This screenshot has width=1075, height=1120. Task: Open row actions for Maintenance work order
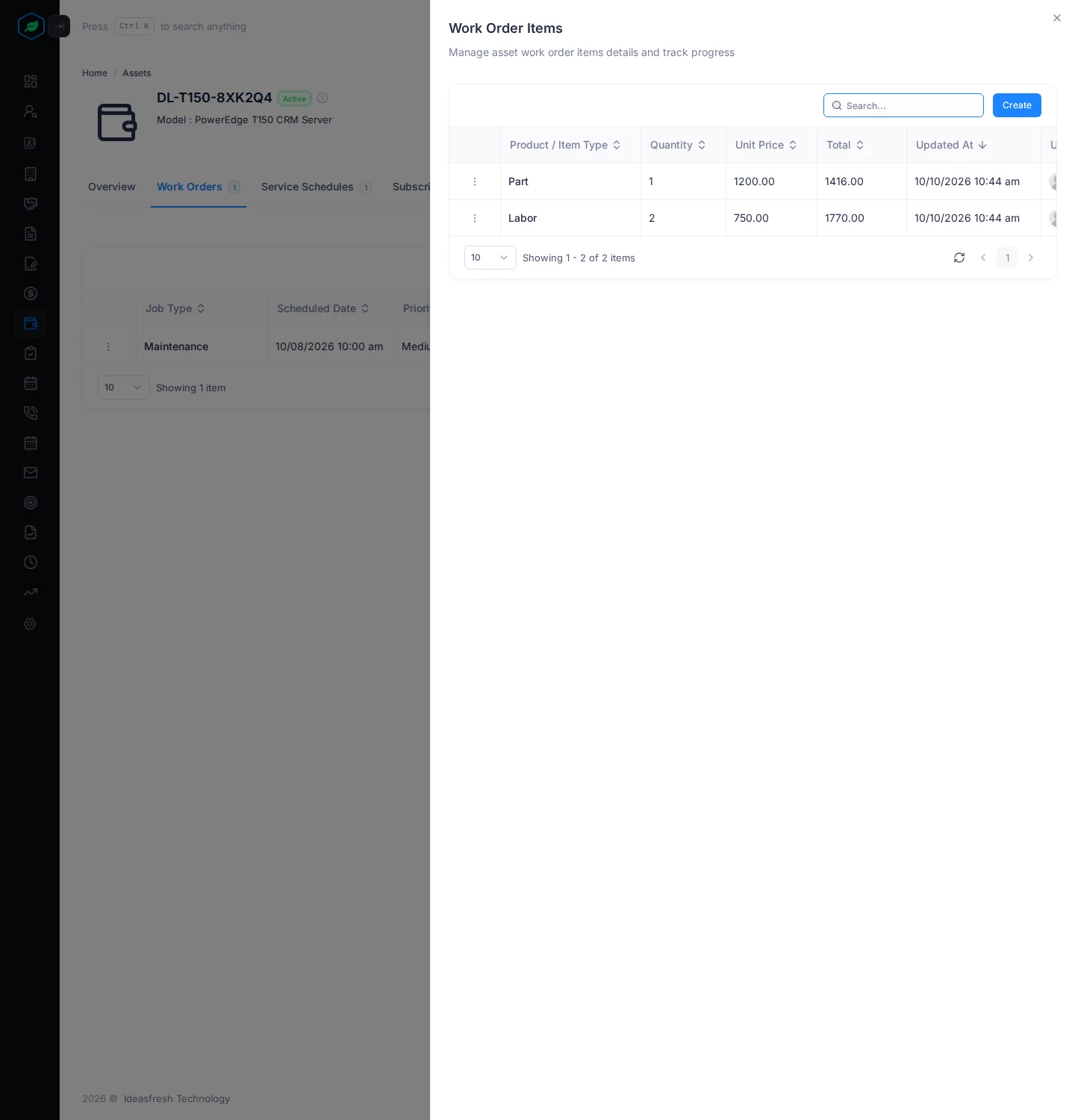(108, 346)
